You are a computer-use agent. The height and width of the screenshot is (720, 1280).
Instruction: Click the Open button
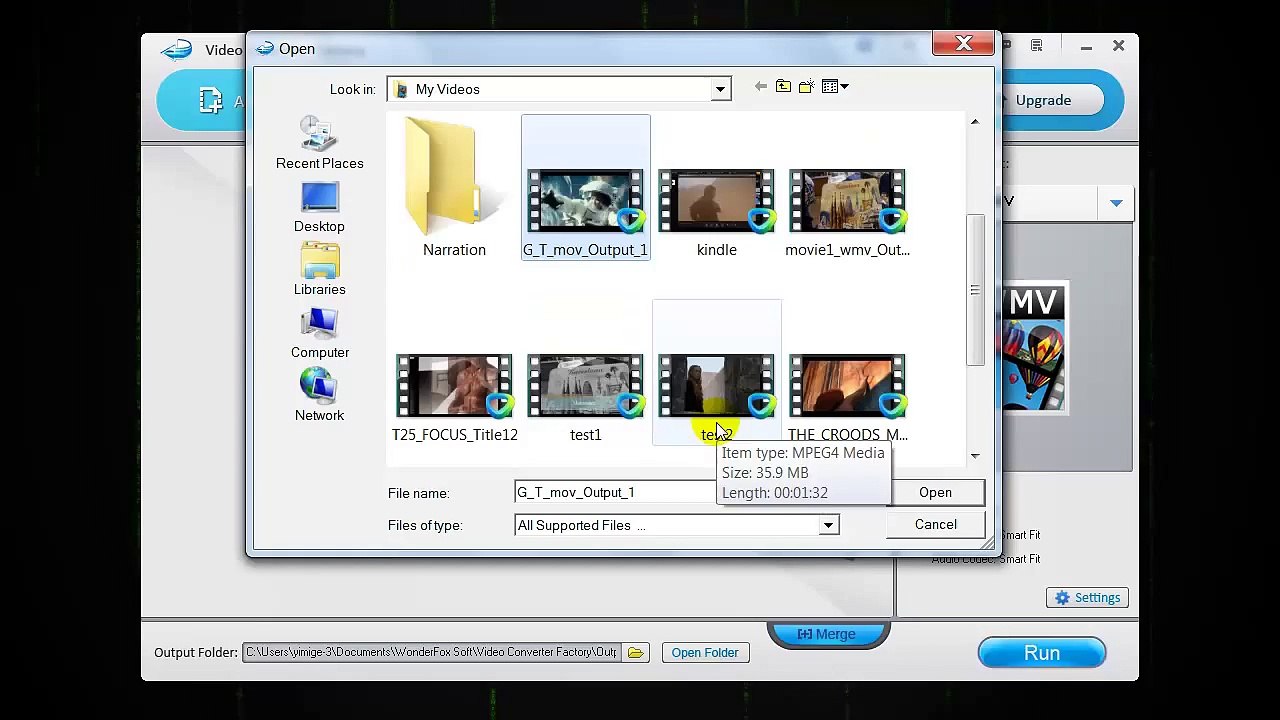935,493
